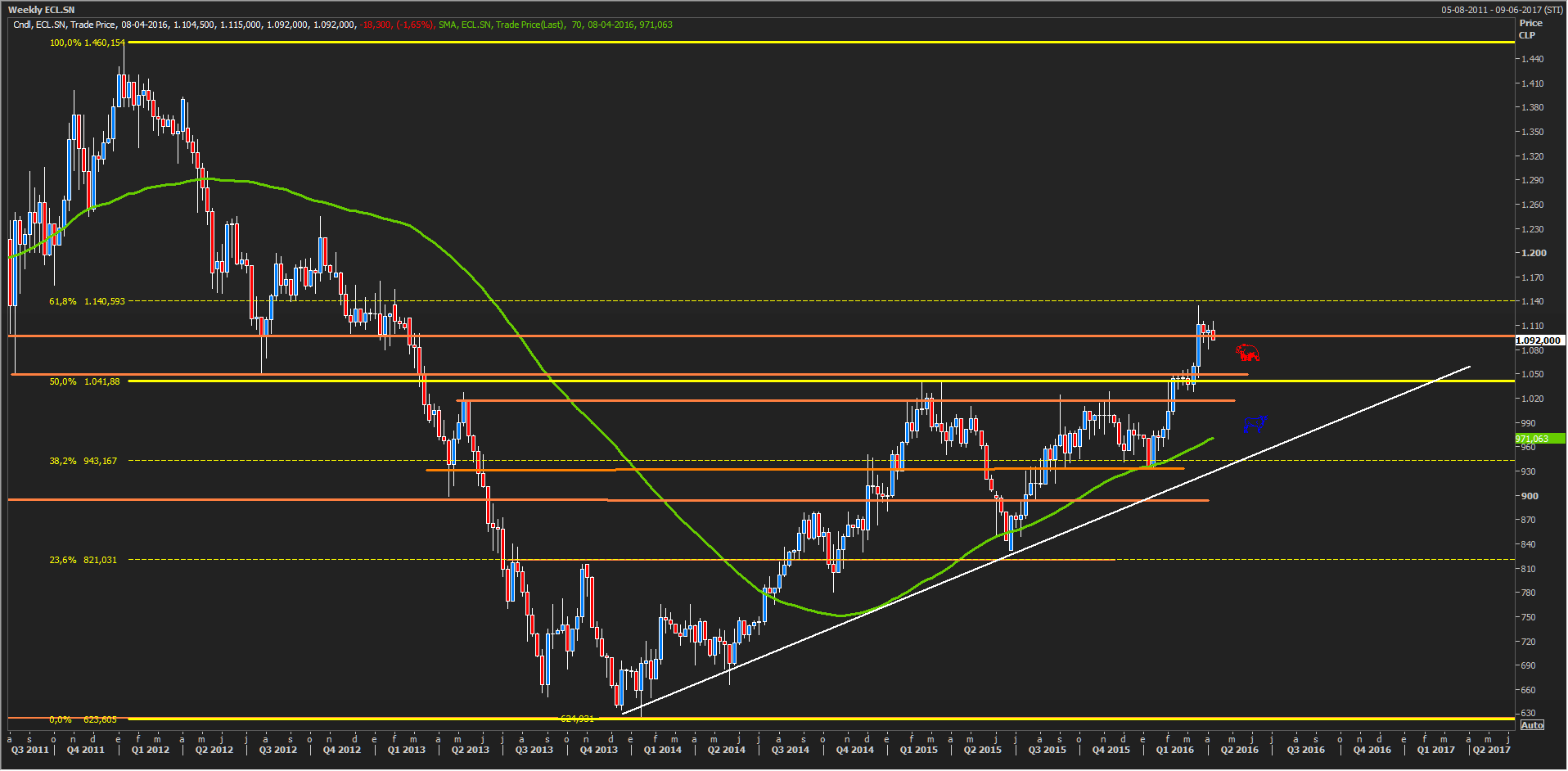Select the Weekly ECL.SN chart title
1568x771 pixels.
41,10
